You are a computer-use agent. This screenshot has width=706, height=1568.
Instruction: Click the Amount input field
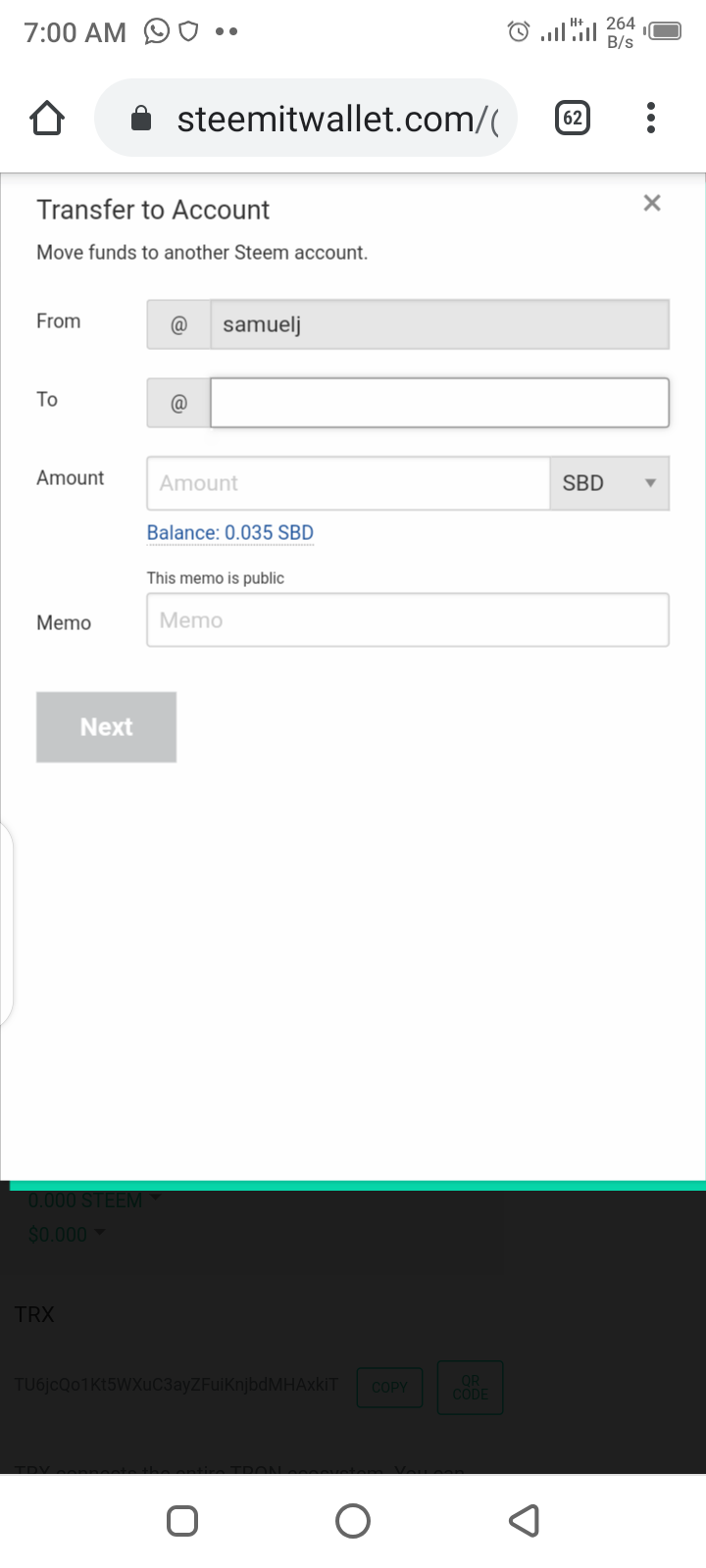348,483
